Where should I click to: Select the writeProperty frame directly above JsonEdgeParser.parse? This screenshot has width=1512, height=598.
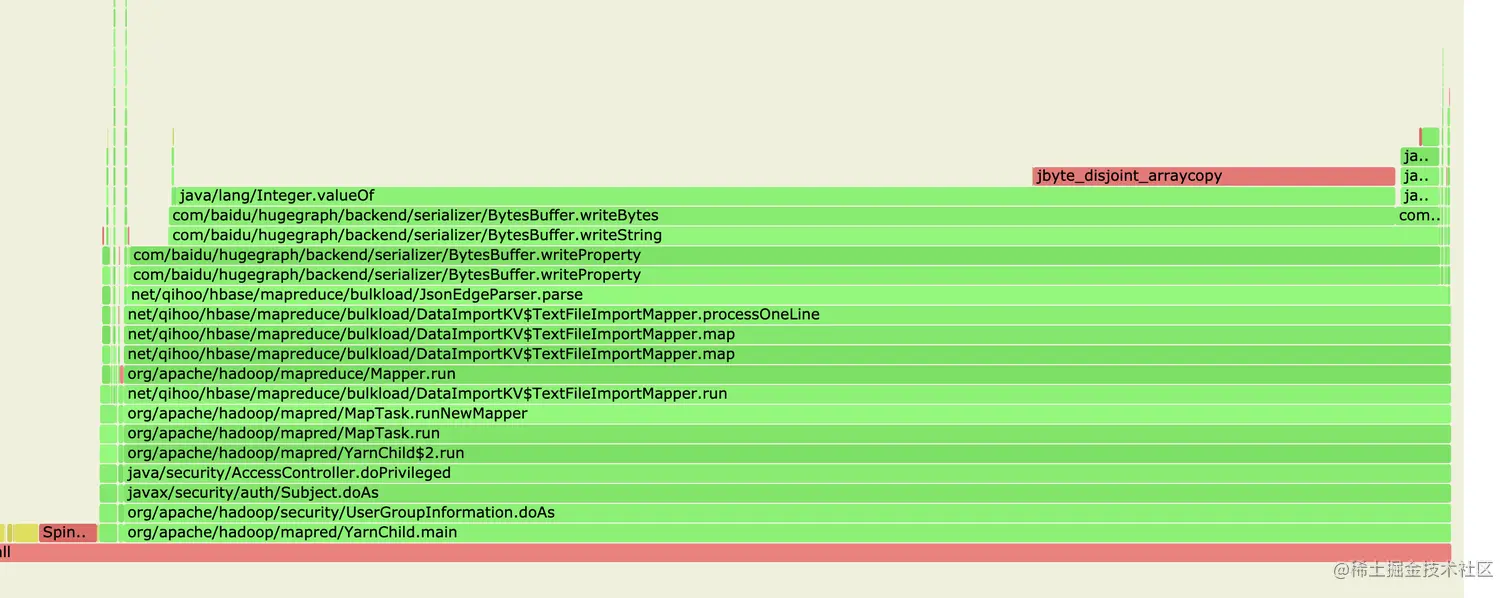click(785, 275)
